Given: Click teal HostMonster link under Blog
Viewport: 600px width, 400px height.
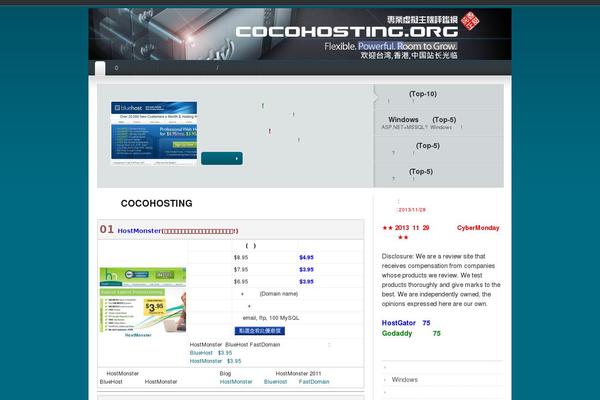Looking at the screenshot, I should 236,382.
